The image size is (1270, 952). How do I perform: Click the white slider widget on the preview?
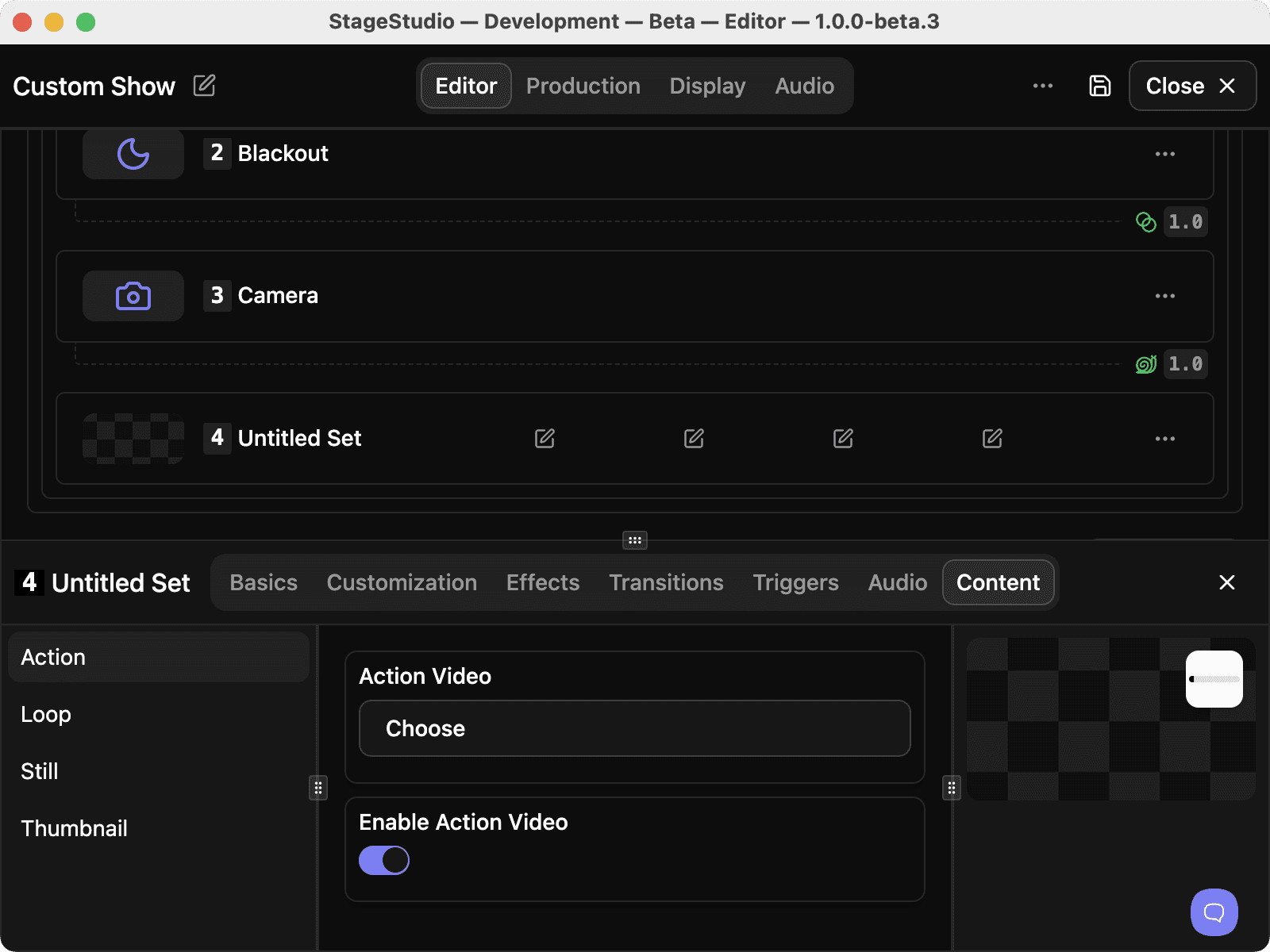click(1214, 679)
